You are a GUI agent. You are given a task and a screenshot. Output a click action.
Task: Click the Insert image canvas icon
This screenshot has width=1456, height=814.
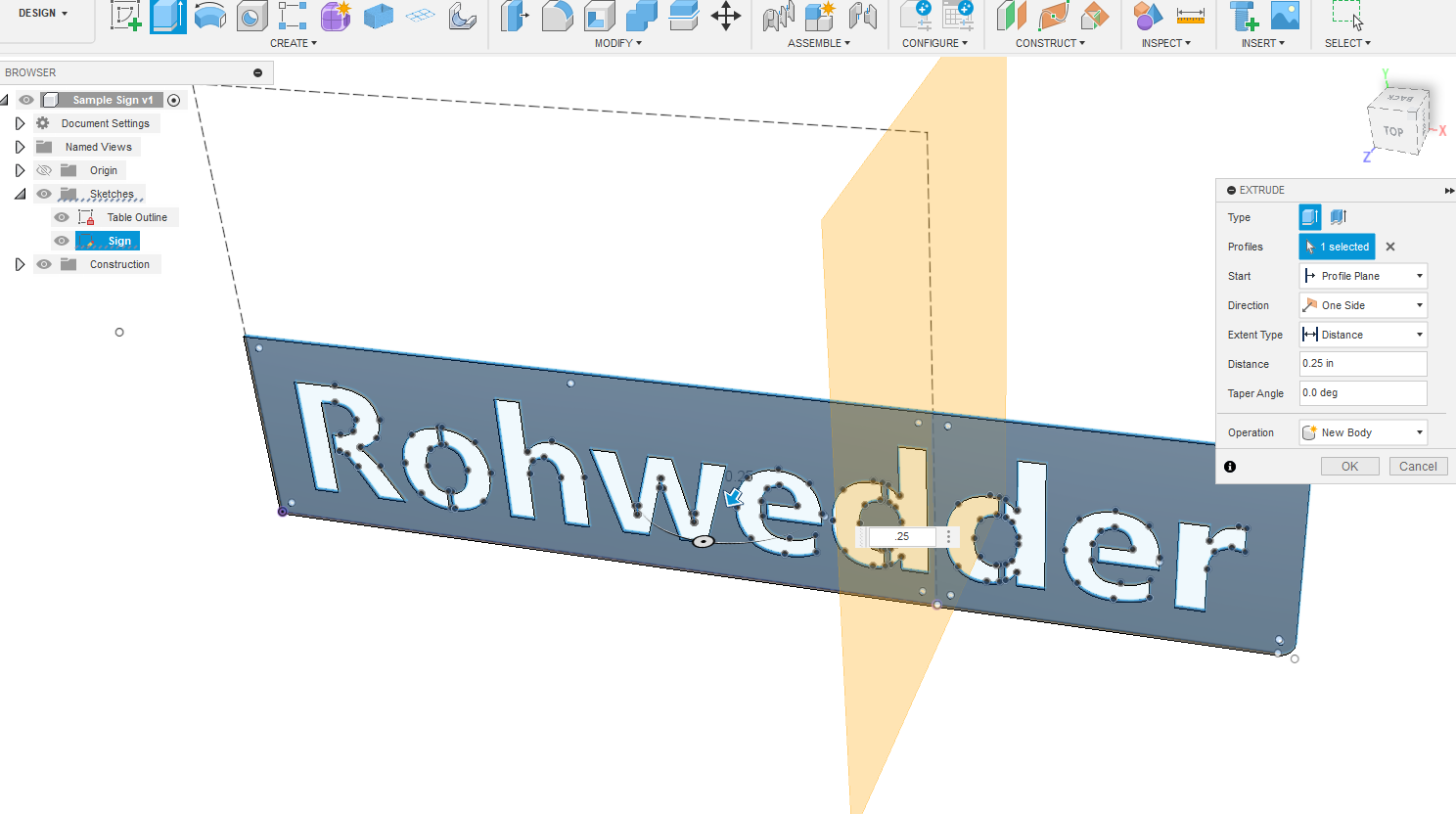[x=1285, y=16]
